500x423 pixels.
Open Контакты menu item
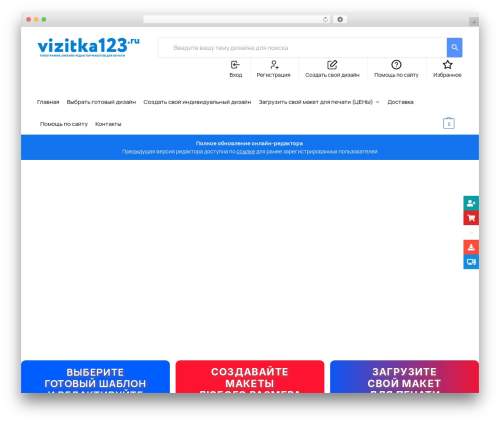click(x=108, y=124)
